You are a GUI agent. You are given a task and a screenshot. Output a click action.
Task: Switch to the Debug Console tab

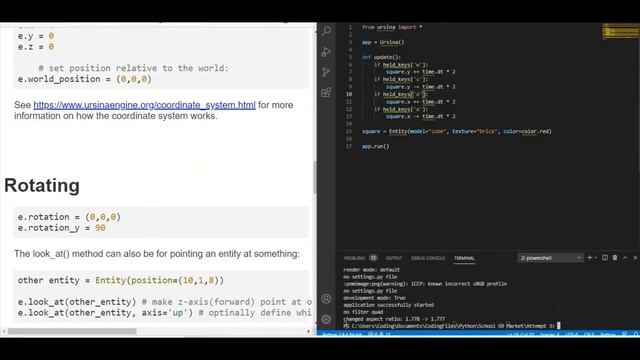tap(428, 258)
